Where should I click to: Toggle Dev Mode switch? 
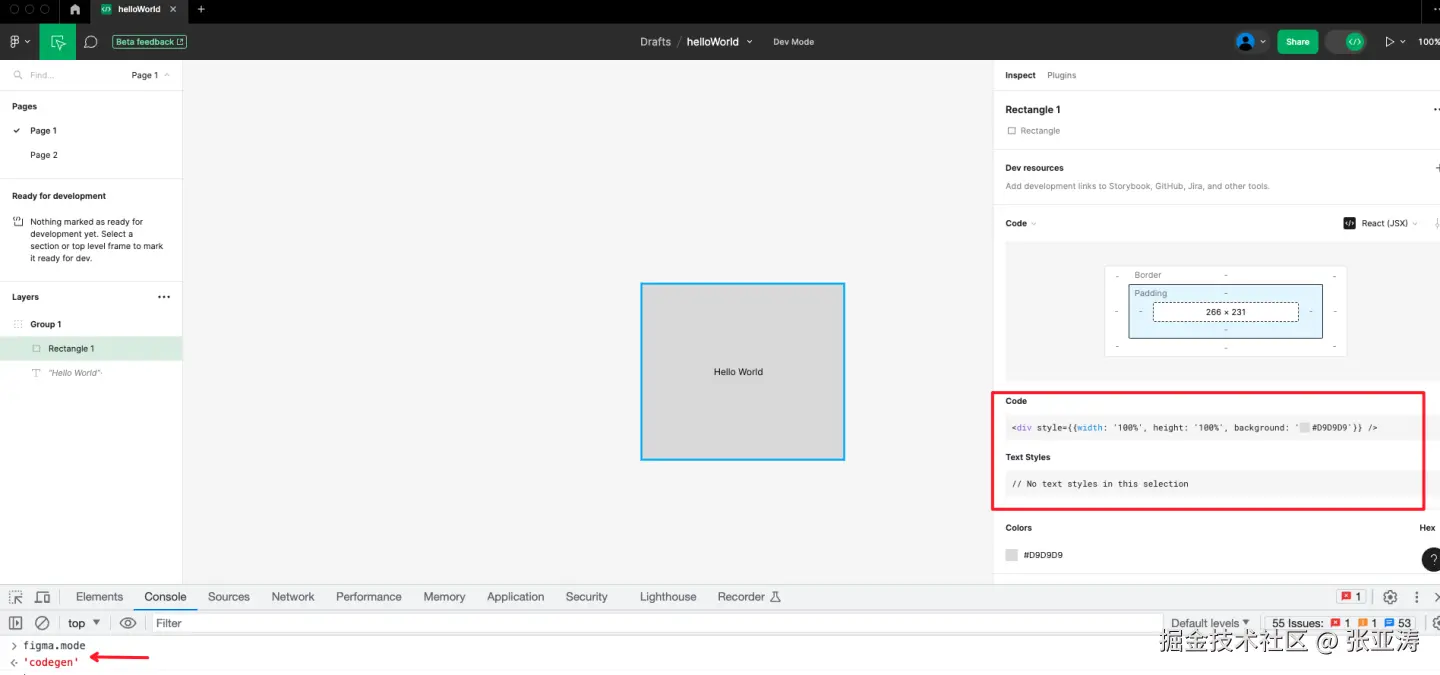(x=1345, y=42)
